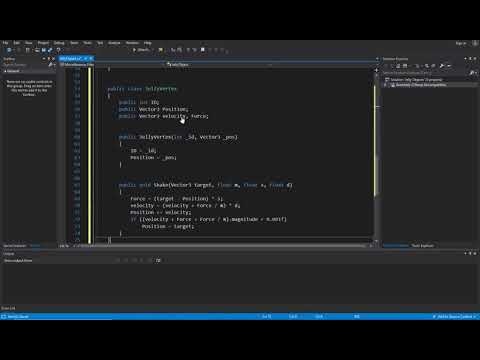This screenshot has width=480, height=360.
Task: Open the Window menu
Action: click(132, 43)
